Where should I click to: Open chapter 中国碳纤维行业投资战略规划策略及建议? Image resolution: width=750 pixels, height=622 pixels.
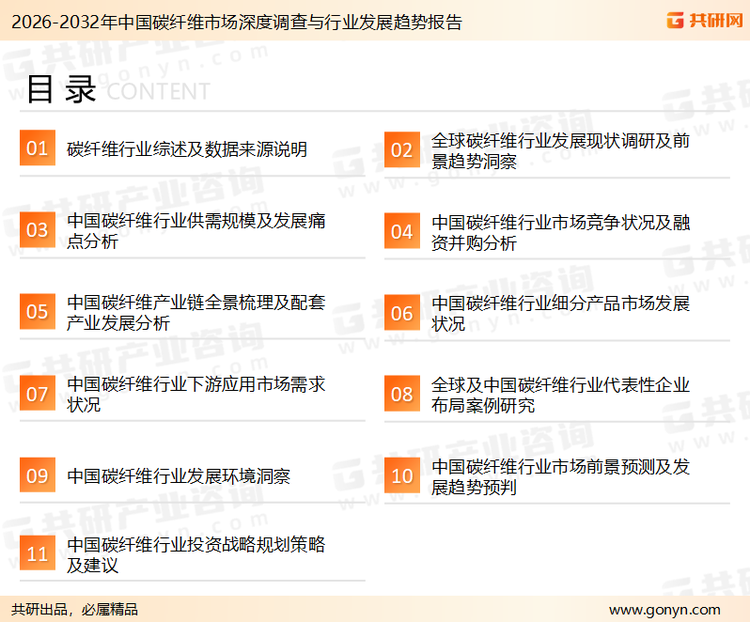click(196, 555)
